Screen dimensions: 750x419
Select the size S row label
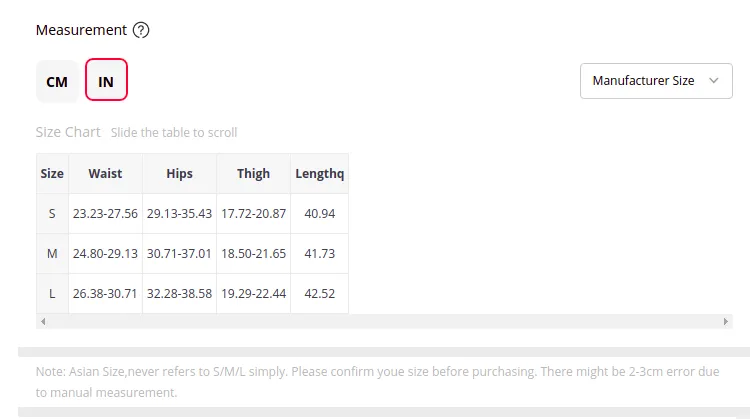(52, 213)
